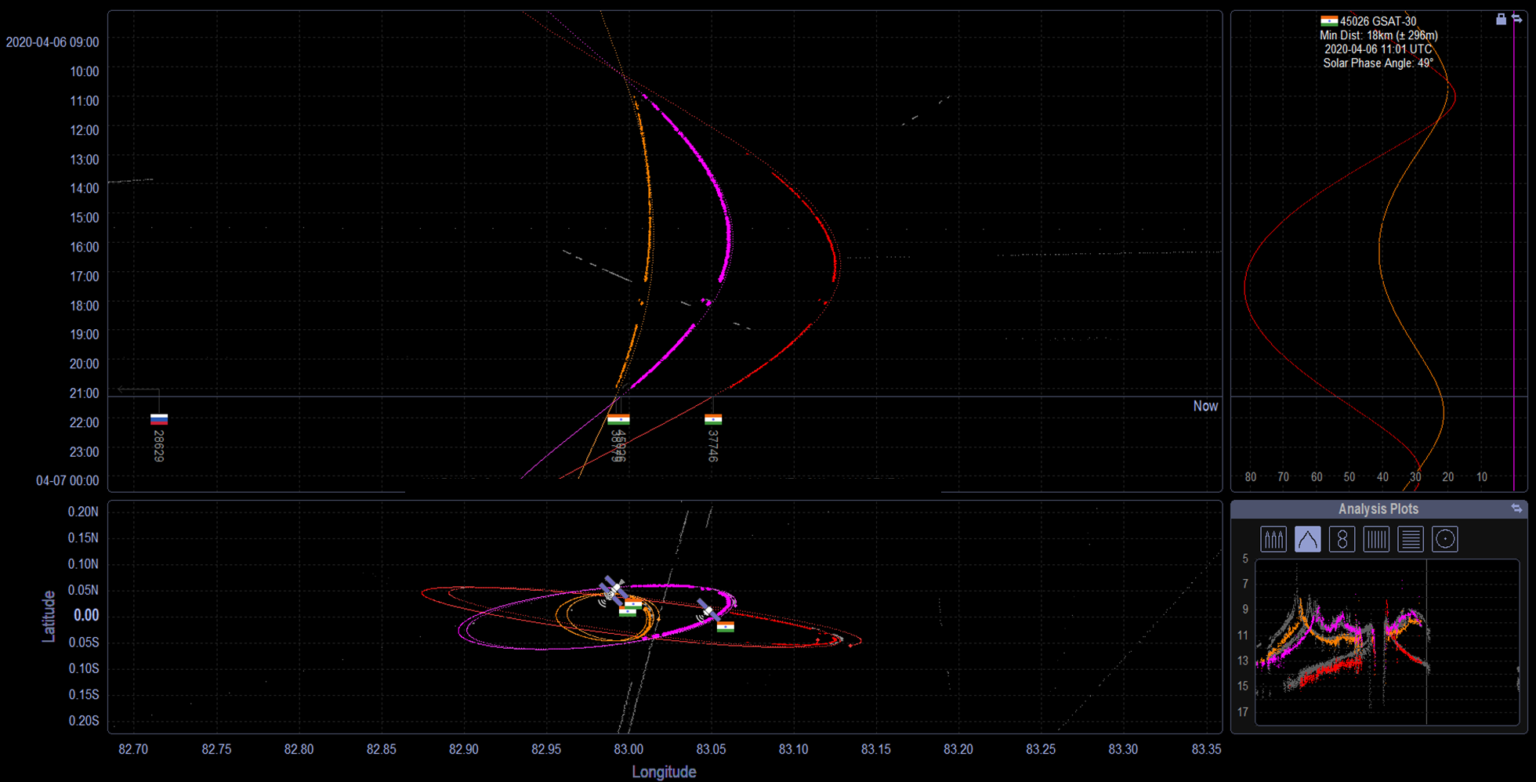Viewport: 1536px width, 782px height.
Task: Select the spike histogram plot icon
Action: click(x=1273, y=539)
